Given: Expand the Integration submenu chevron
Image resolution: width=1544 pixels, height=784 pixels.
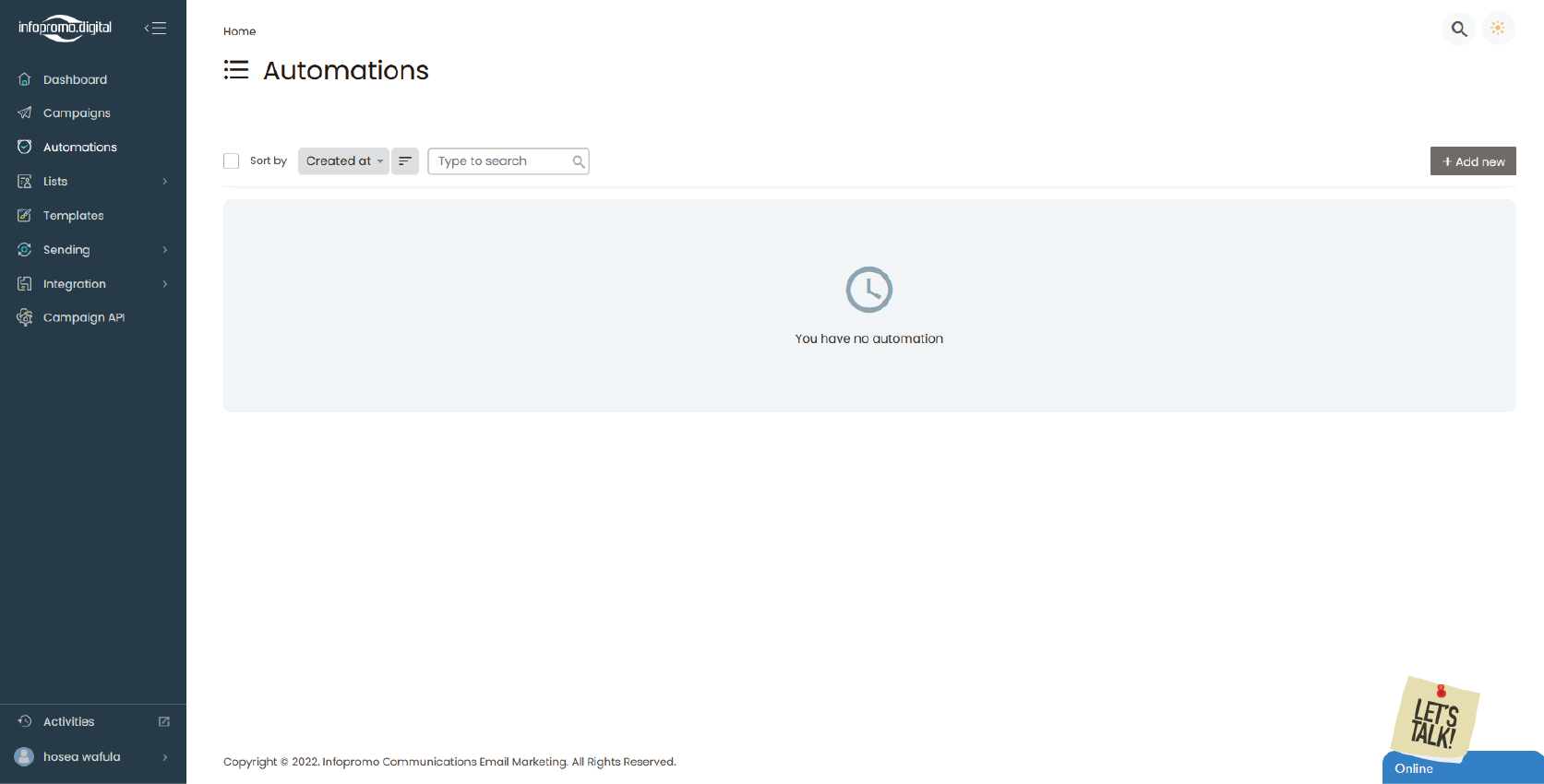Looking at the screenshot, I should [x=165, y=283].
